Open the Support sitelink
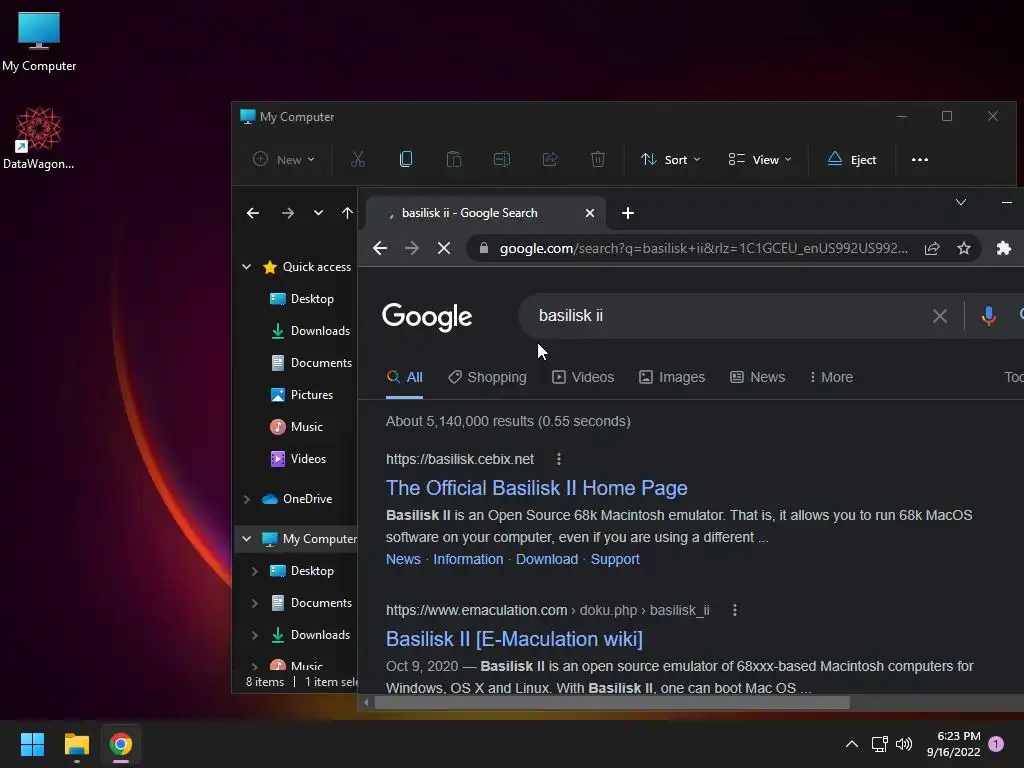 click(615, 560)
